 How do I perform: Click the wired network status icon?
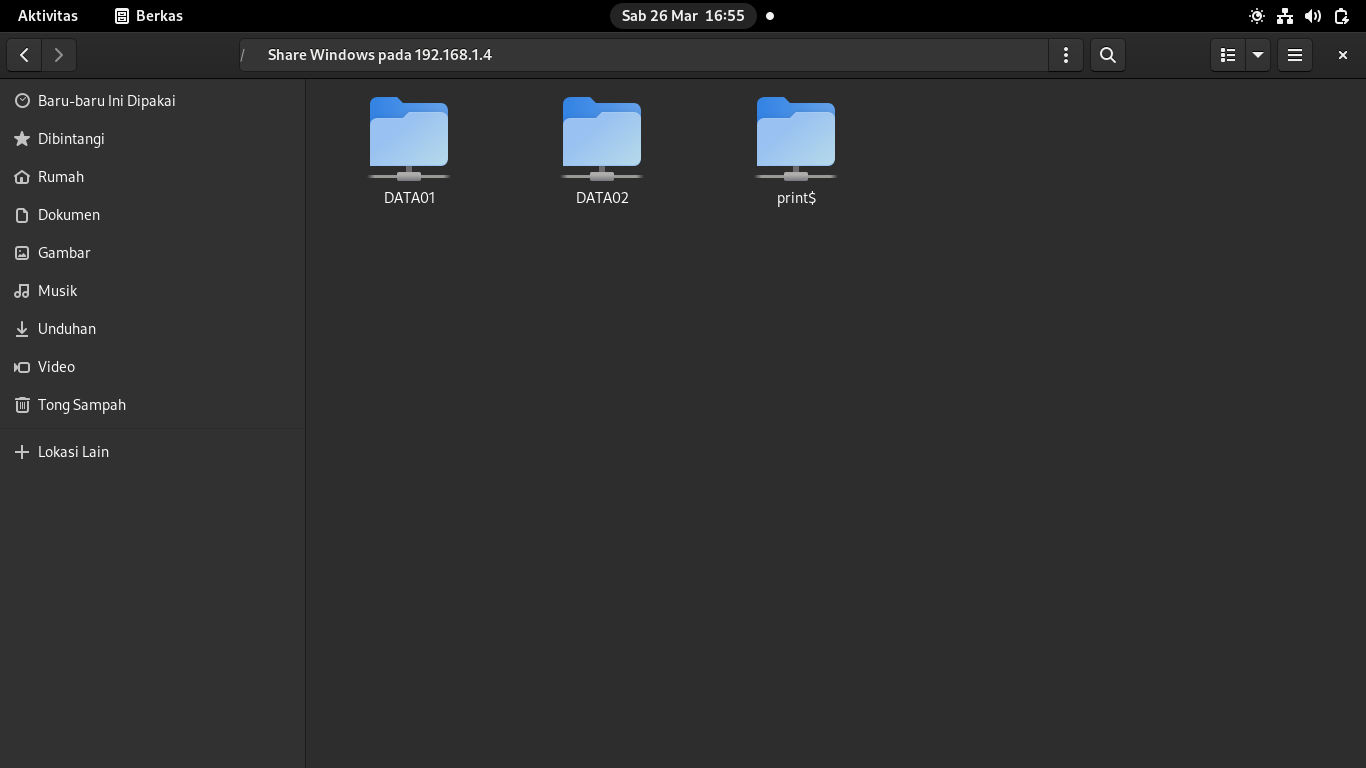[x=1285, y=16]
